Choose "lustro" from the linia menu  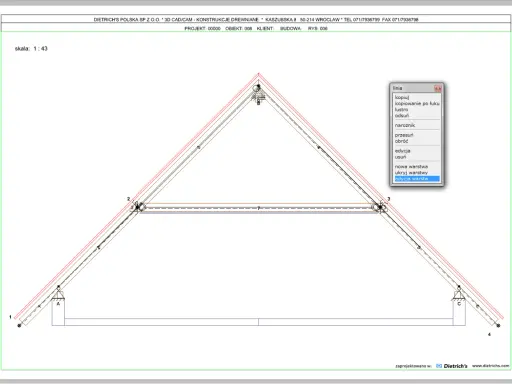pos(401,109)
